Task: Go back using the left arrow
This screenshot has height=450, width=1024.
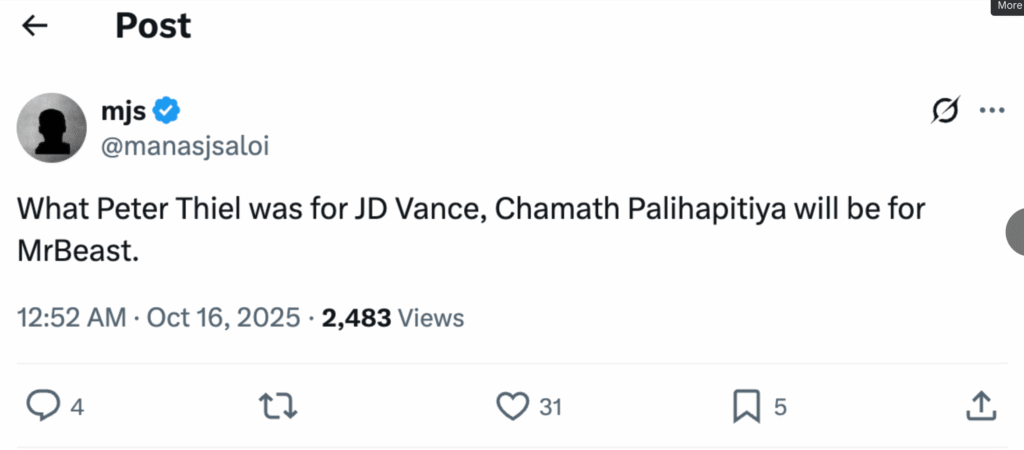Action: click(x=35, y=27)
